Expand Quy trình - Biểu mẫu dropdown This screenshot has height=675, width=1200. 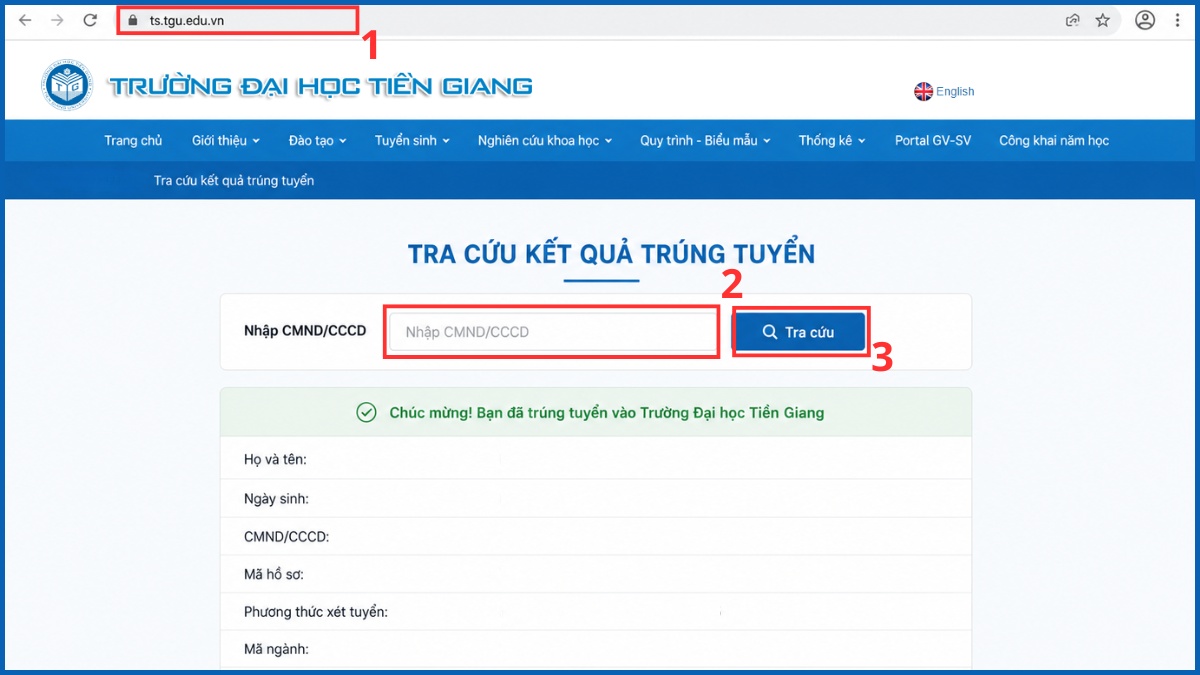[706, 140]
